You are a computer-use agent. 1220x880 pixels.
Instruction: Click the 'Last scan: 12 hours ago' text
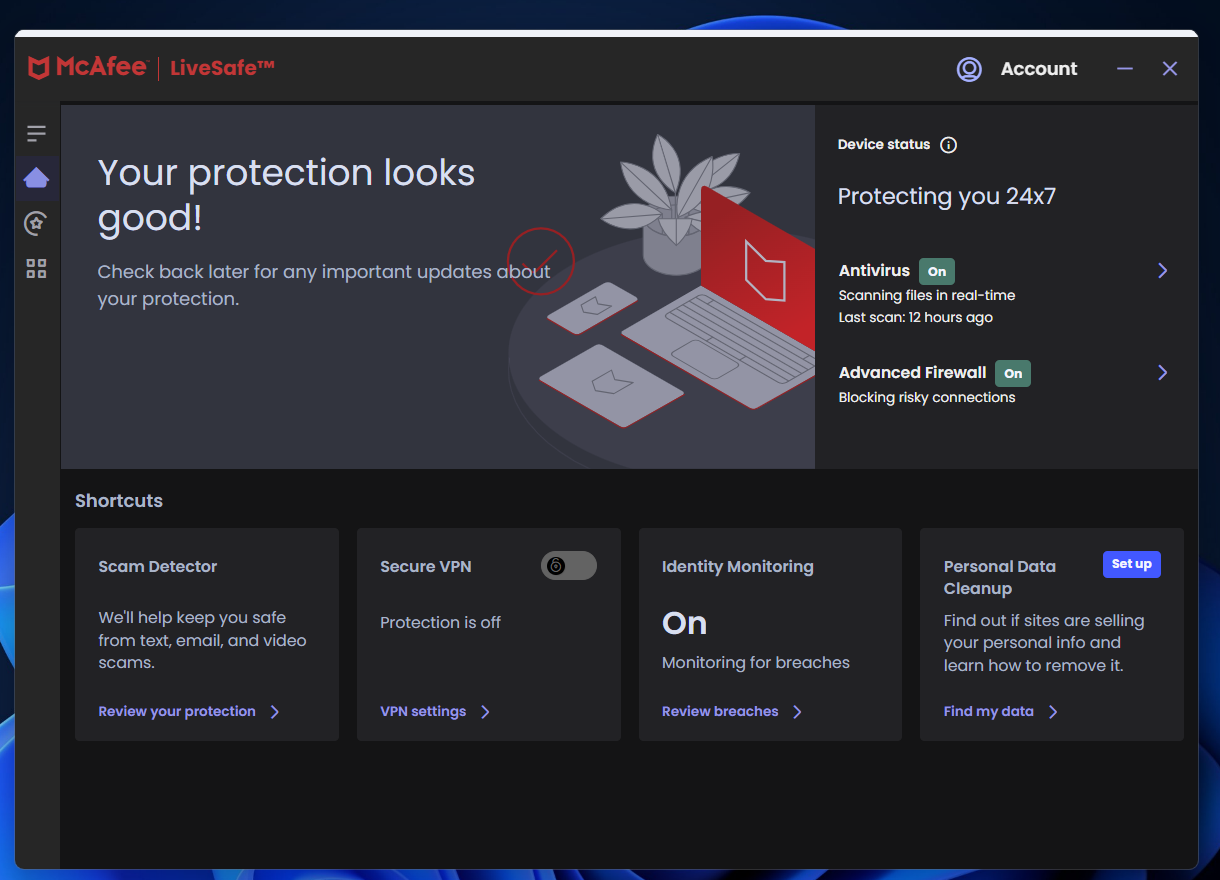tap(916, 318)
